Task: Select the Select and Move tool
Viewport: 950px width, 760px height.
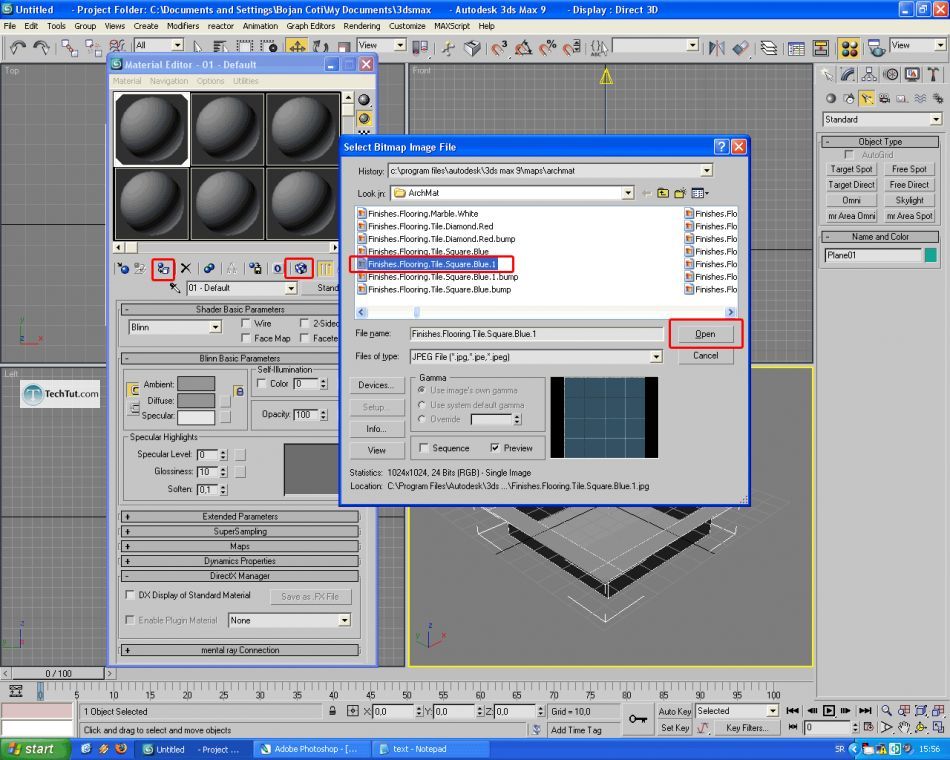Action: pyautogui.click(x=297, y=47)
